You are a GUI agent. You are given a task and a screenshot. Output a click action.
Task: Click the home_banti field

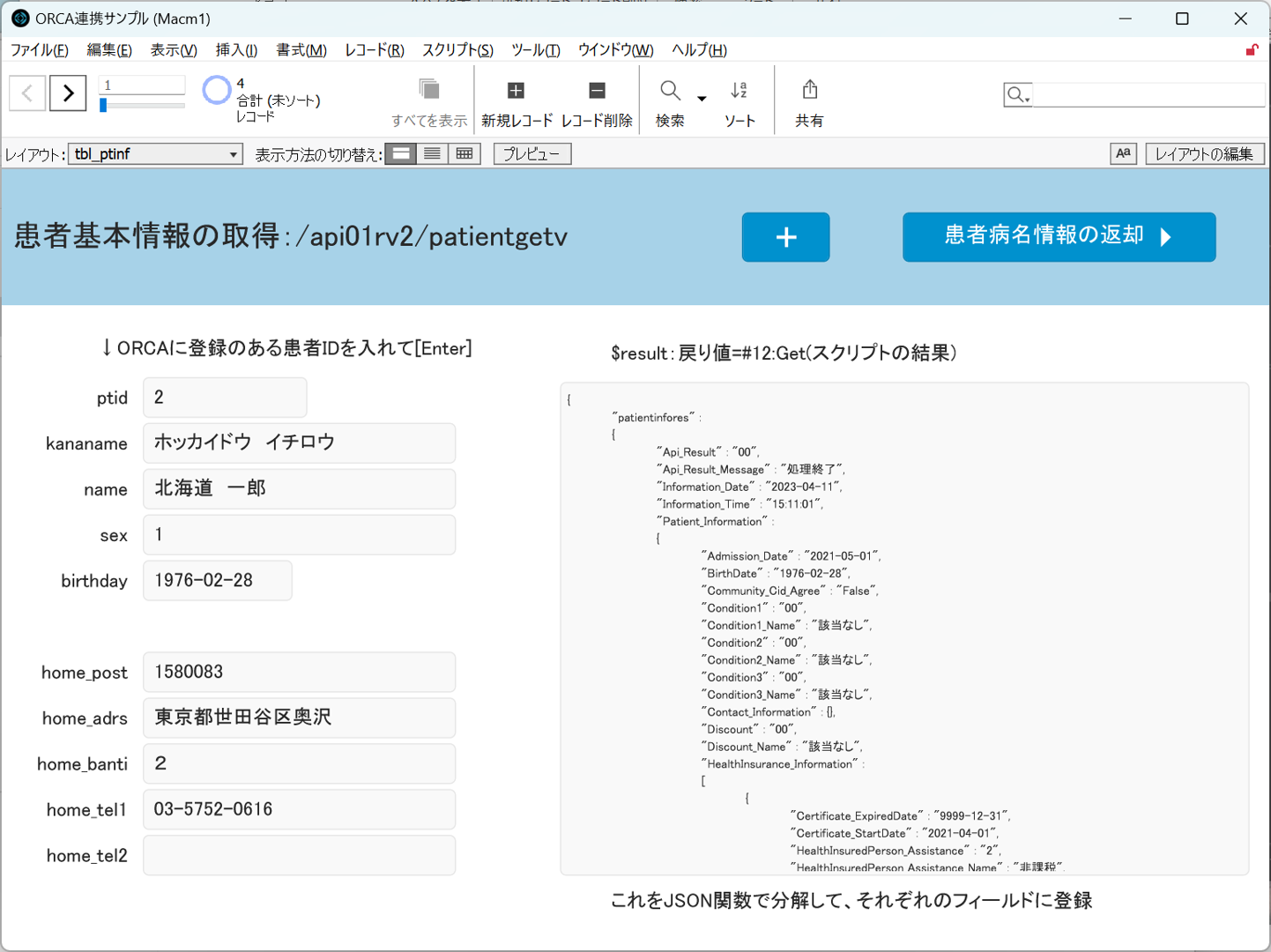(x=300, y=763)
